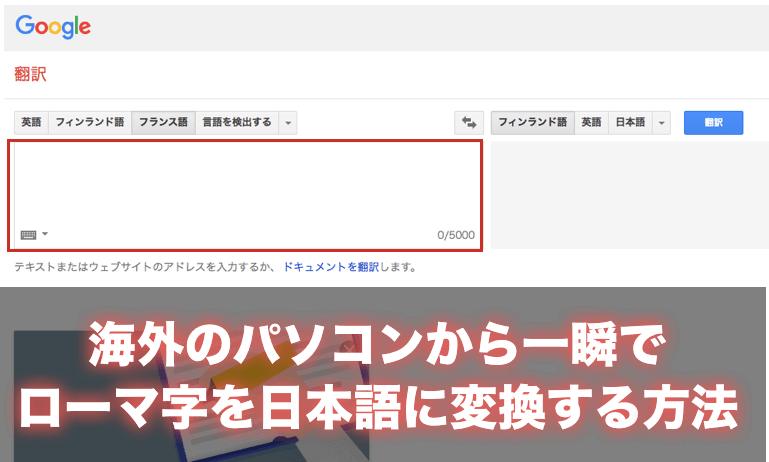Click the gray translation output area
769x462 pixels.
click(x=629, y=194)
